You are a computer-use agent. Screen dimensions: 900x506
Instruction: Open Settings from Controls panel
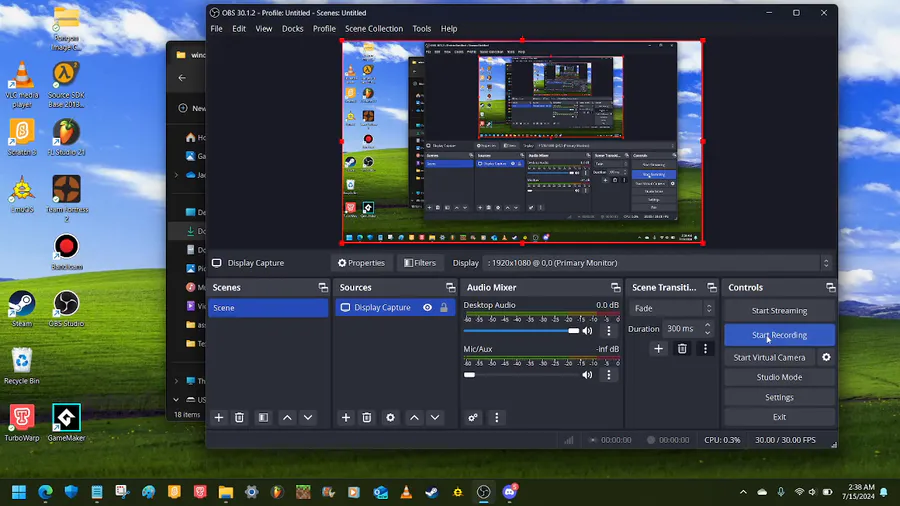779,398
